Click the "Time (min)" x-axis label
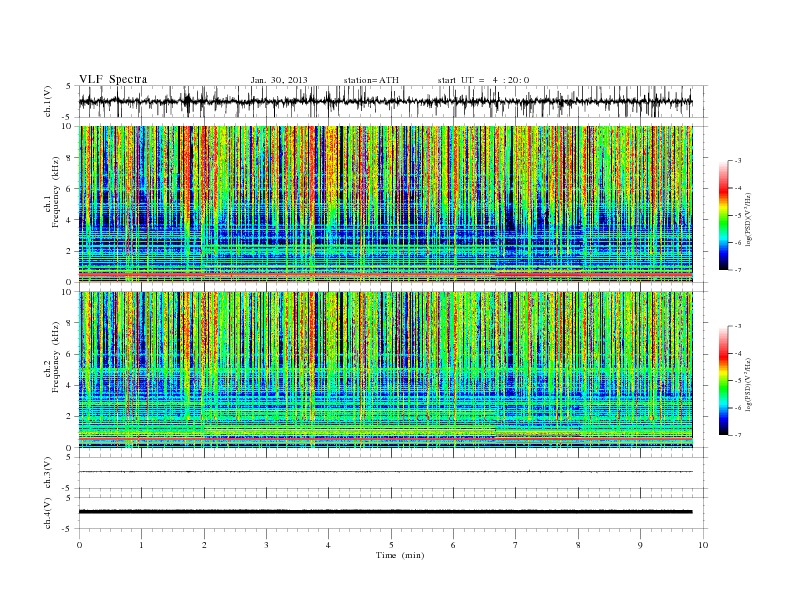792x612 pixels. [400, 555]
